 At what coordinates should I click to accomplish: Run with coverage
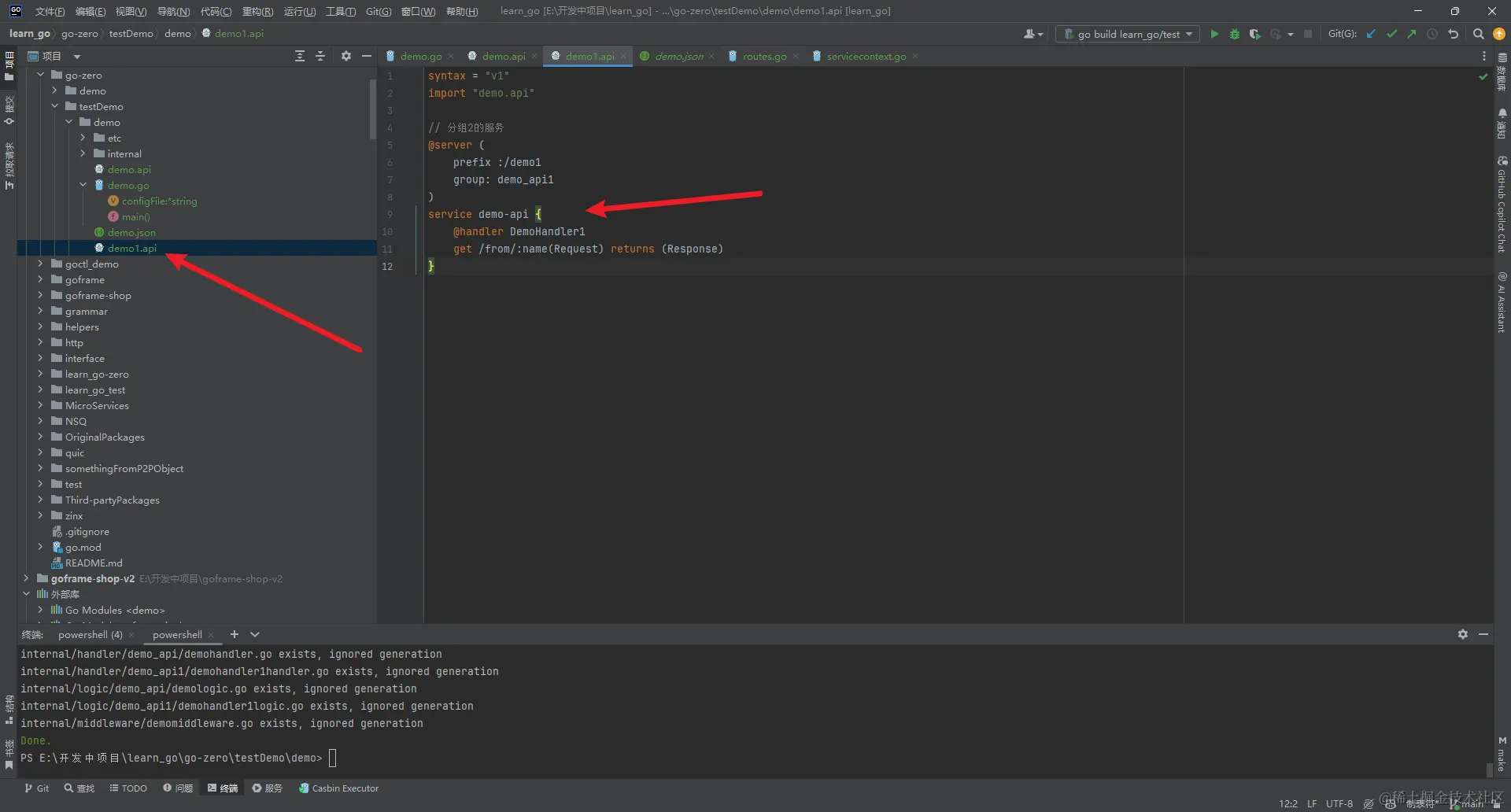[x=1254, y=34]
